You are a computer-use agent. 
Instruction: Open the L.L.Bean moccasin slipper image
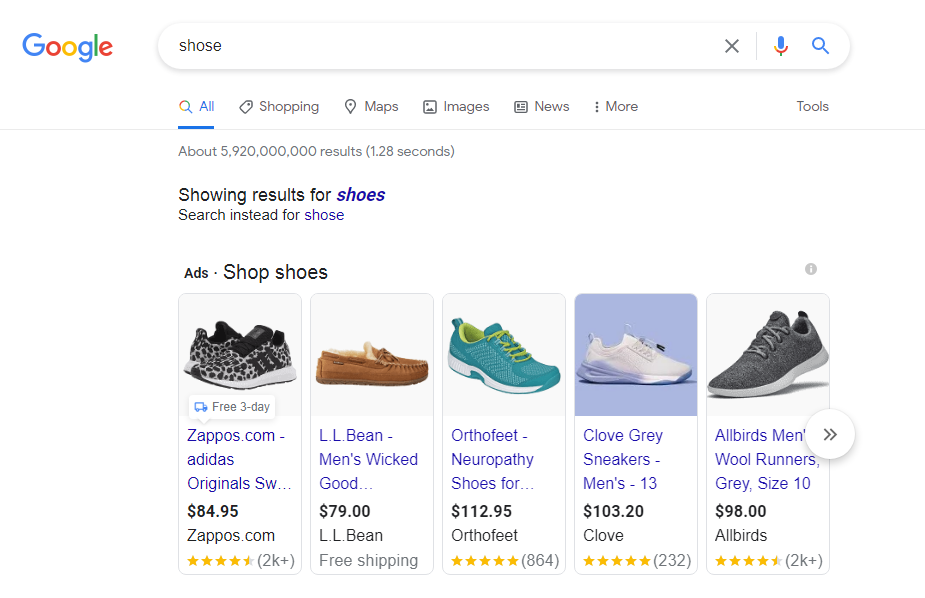tap(372, 355)
